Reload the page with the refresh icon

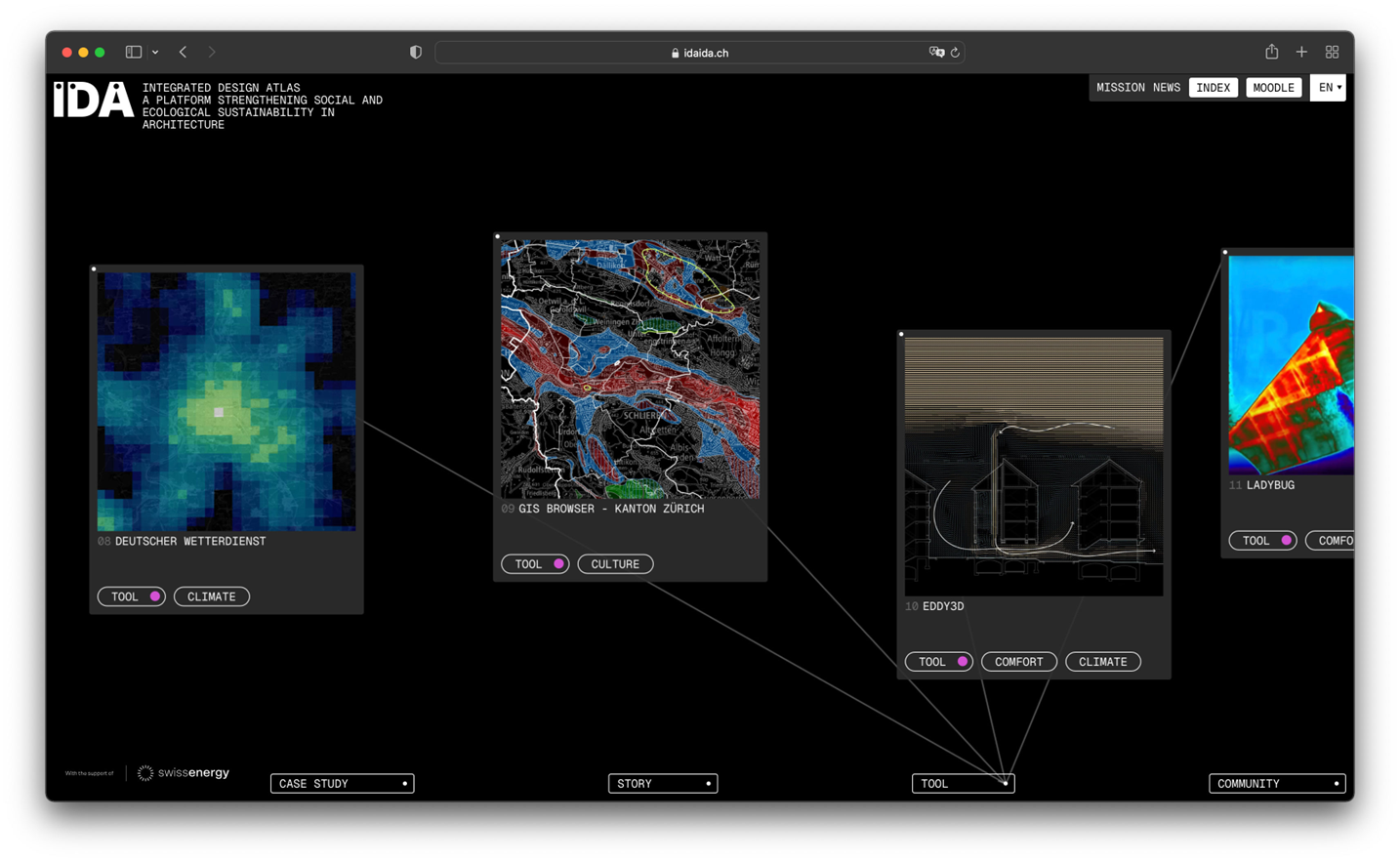[x=956, y=53]
